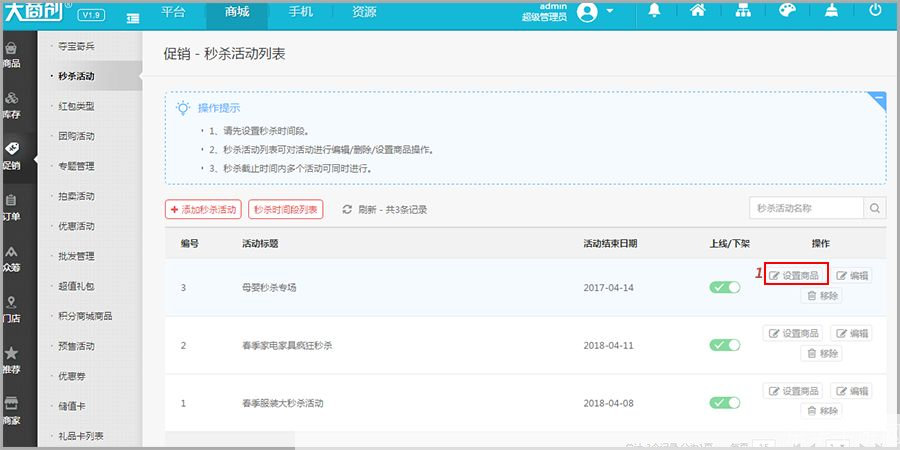
Task: Switch to the 手机 top tab
Action: pos(301,12)
